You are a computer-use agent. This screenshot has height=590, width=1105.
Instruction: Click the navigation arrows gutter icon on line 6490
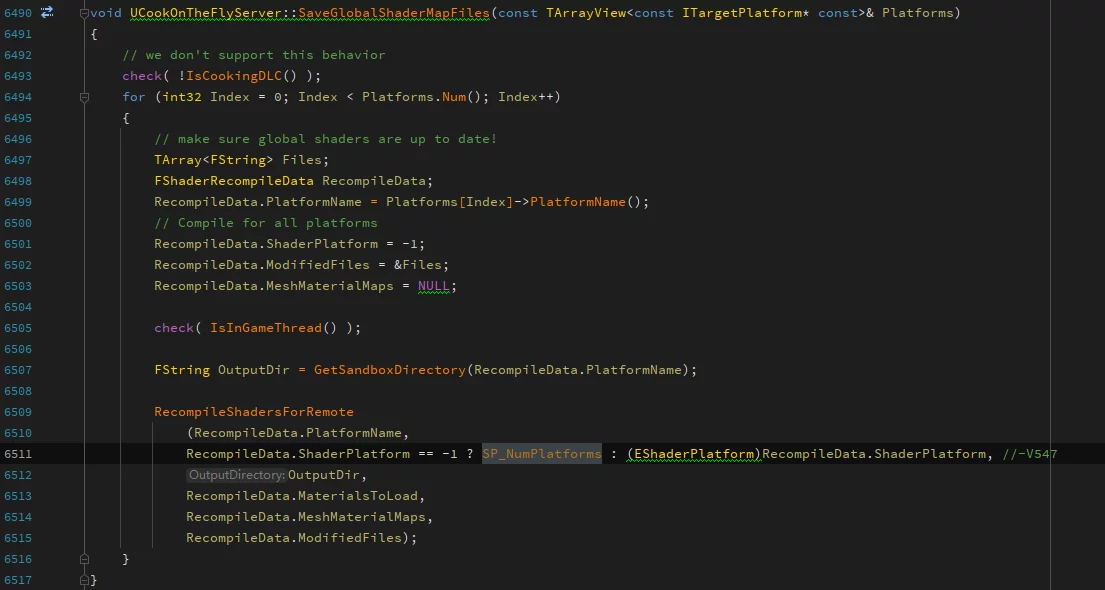point(47,13)
